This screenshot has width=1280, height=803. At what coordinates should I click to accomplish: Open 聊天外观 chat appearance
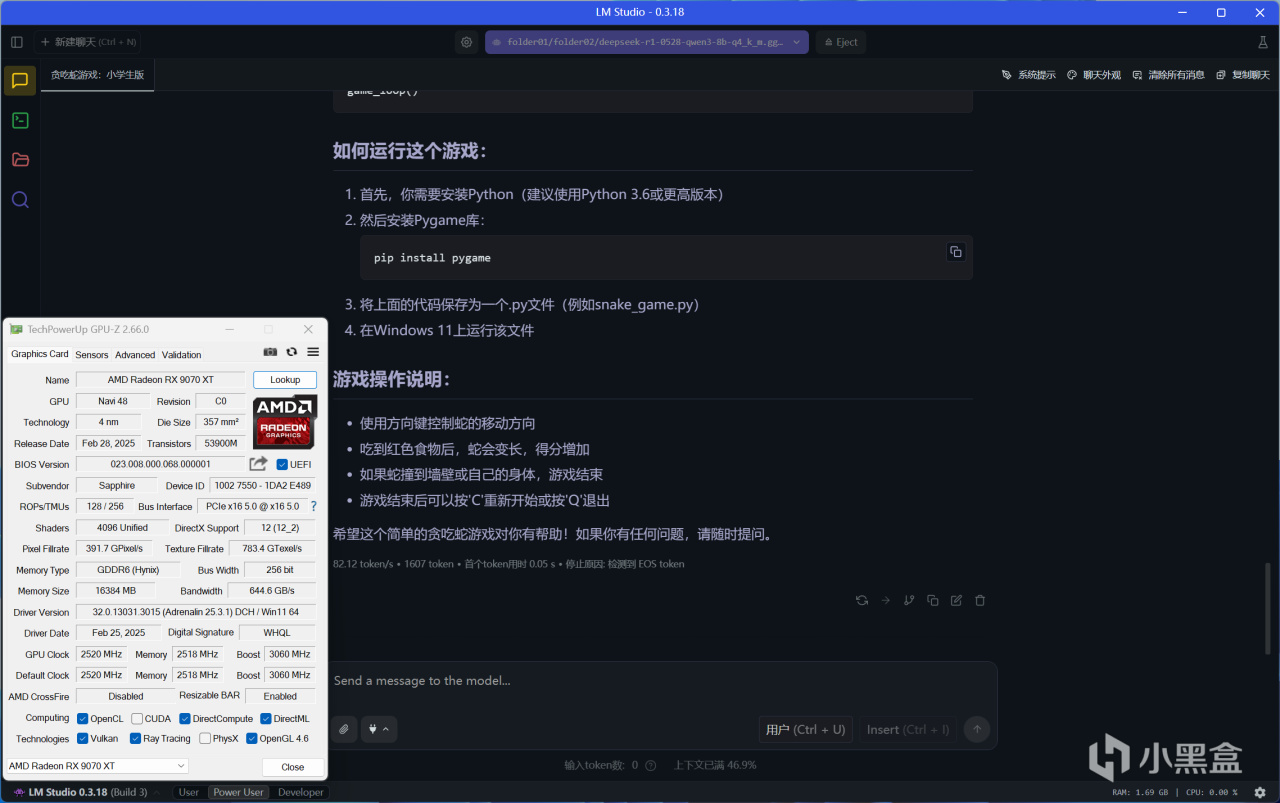(1094, 75)
